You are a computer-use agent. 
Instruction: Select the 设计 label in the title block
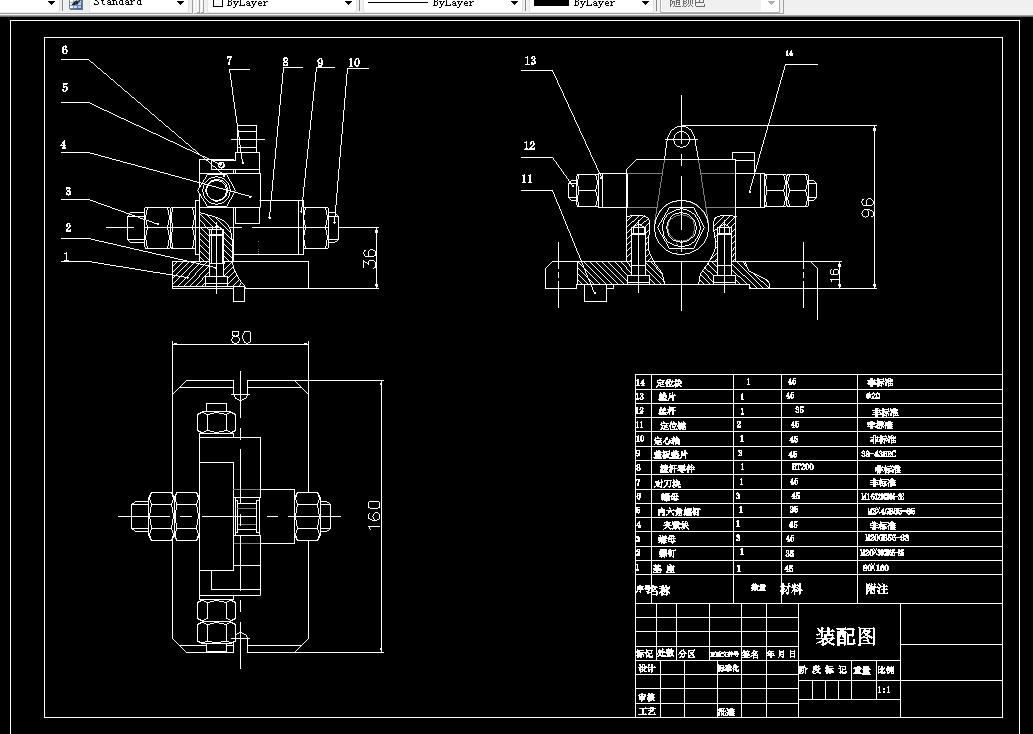coord(646,668)
